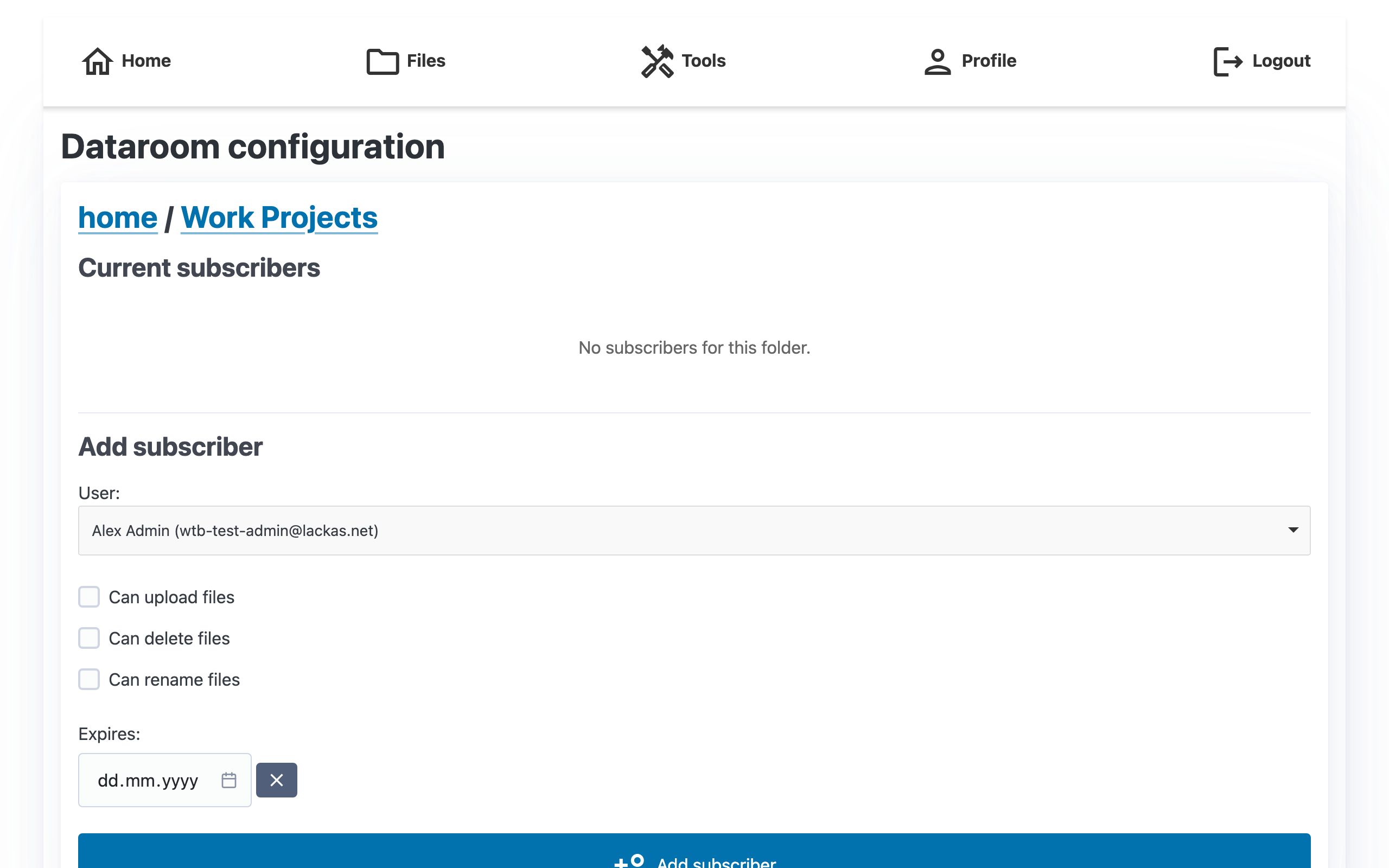
Task: Click the Profile person icon
Action: pyautogui.click(x=937, y=61)
